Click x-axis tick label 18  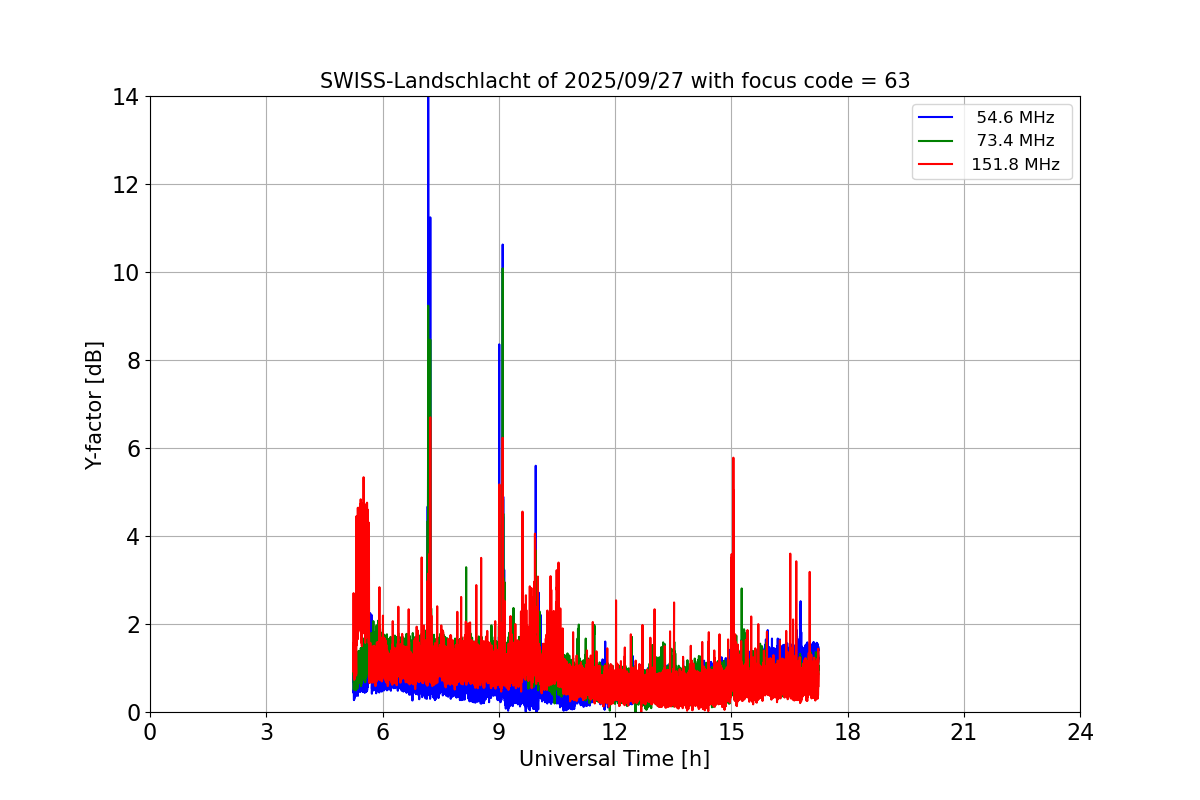click(848, 732)
